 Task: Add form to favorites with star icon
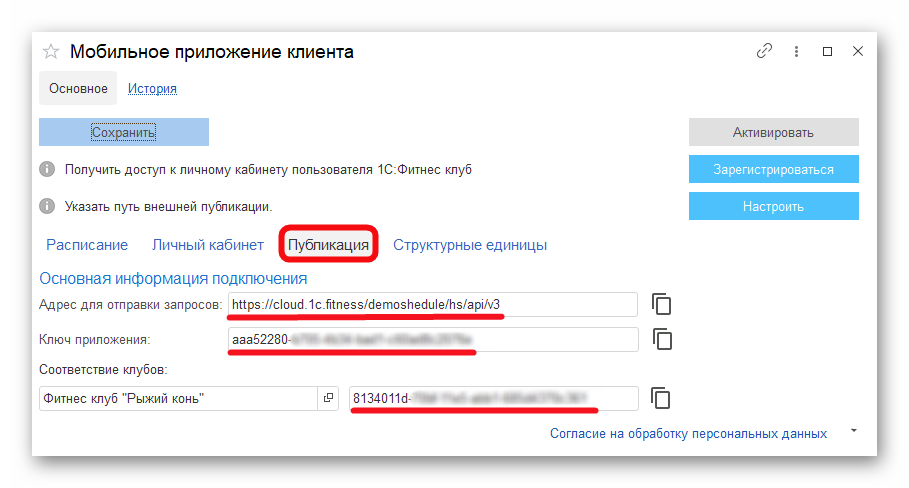[x=51, y=52]
